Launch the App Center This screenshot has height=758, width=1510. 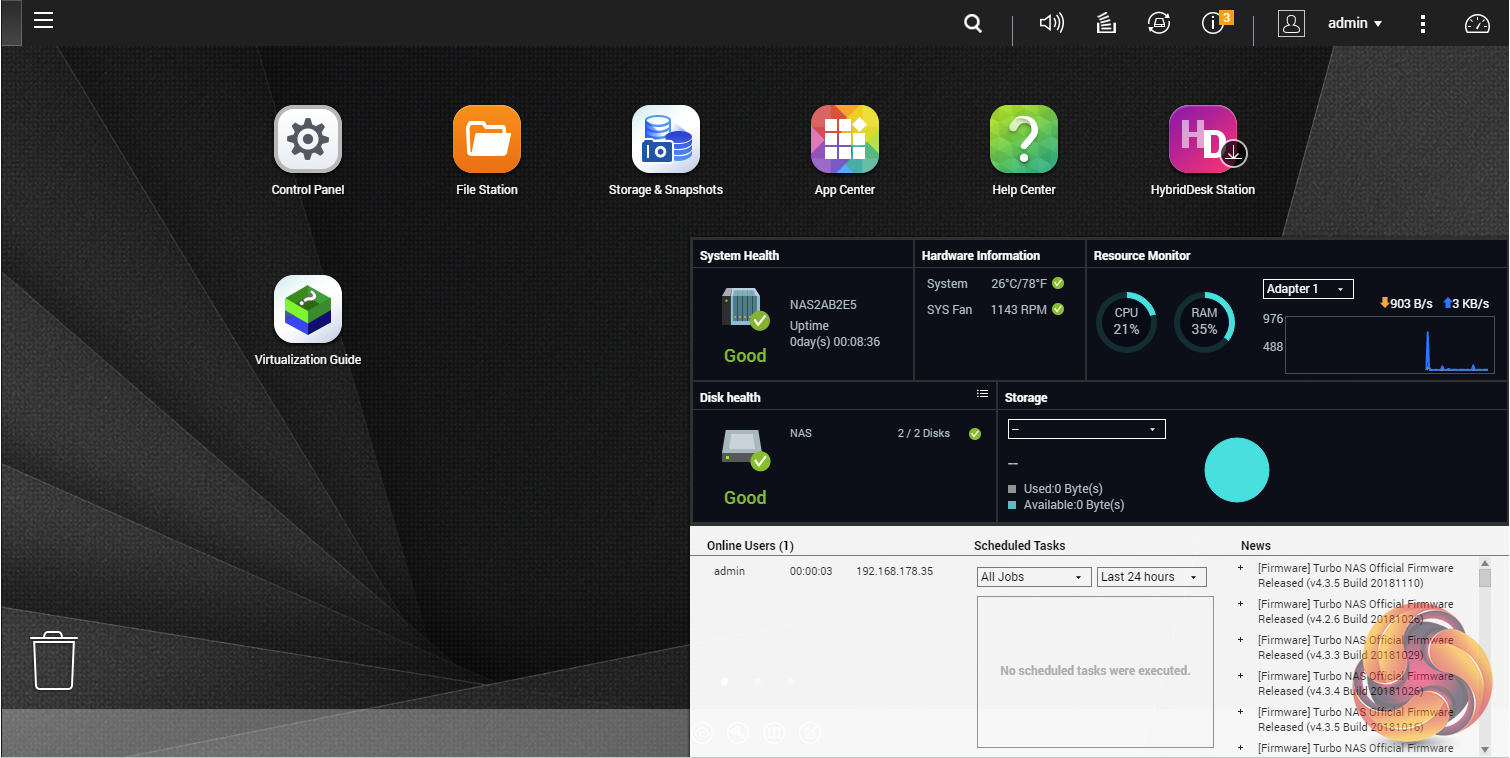click(845, 139)
